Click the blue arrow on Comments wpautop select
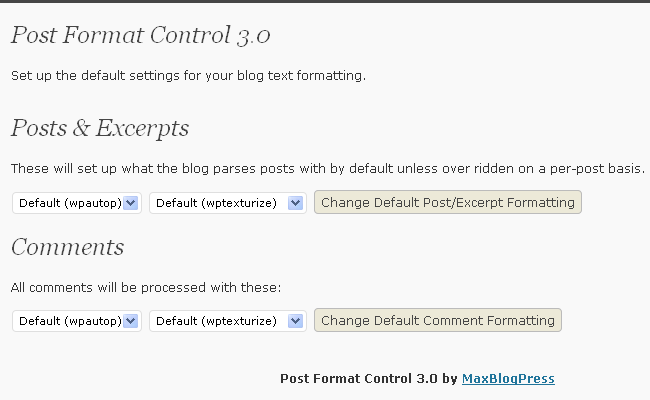 pos(131,321)
